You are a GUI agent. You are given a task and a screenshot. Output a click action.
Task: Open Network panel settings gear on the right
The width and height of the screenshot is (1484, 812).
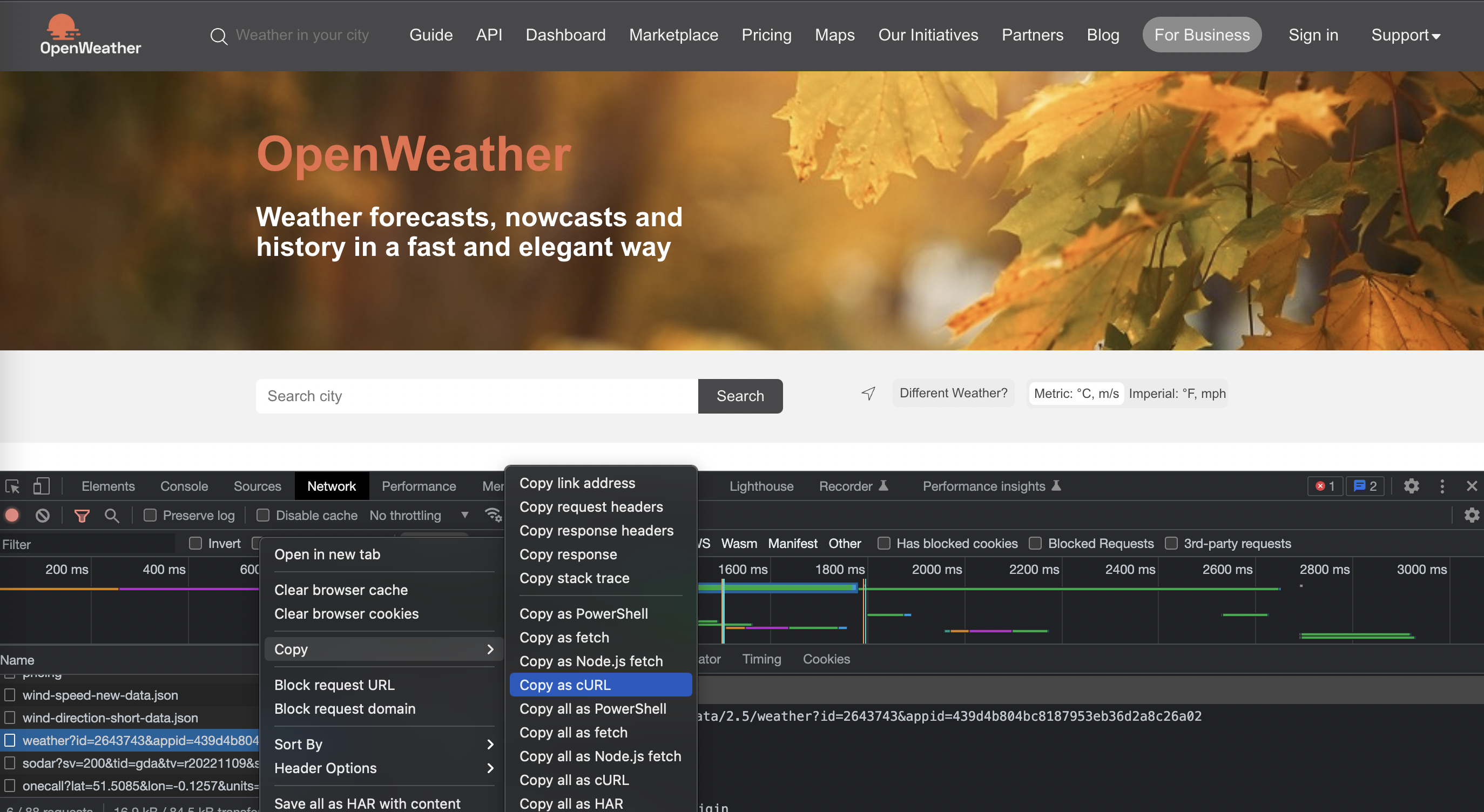pos(1472,515)
